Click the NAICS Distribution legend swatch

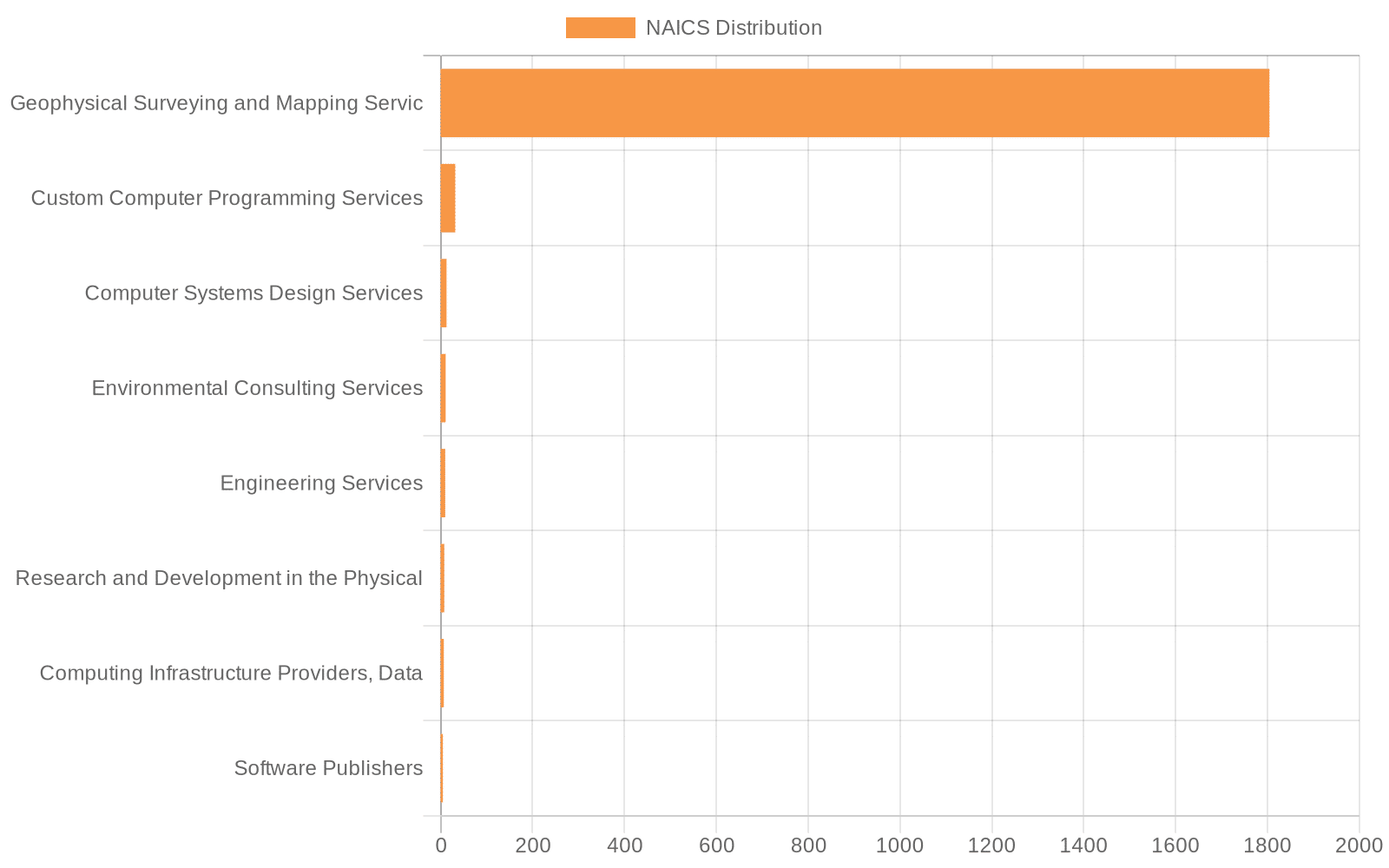tap(601, 27)
